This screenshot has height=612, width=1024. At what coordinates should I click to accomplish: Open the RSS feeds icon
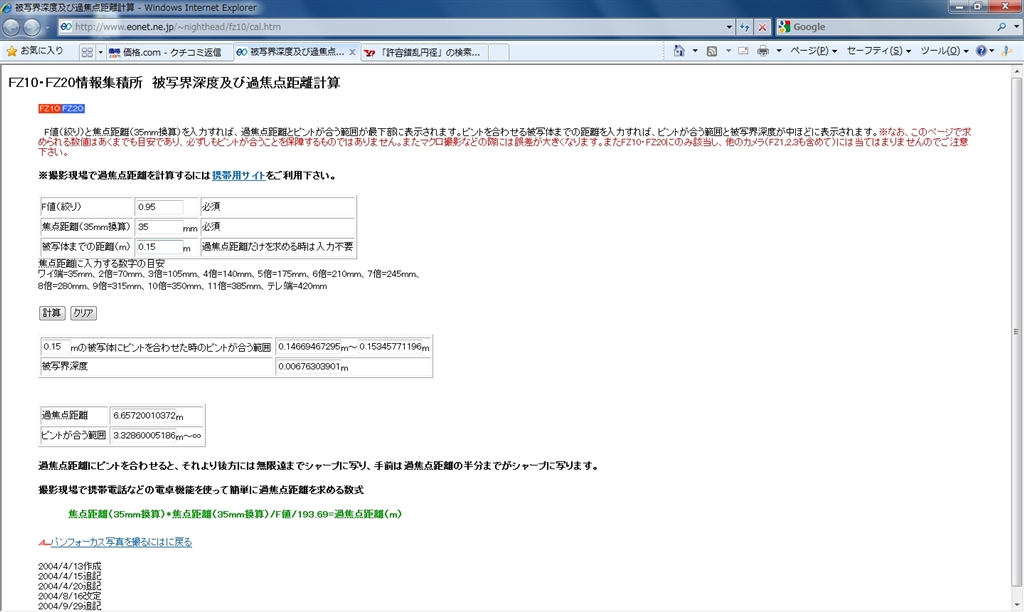712,50
